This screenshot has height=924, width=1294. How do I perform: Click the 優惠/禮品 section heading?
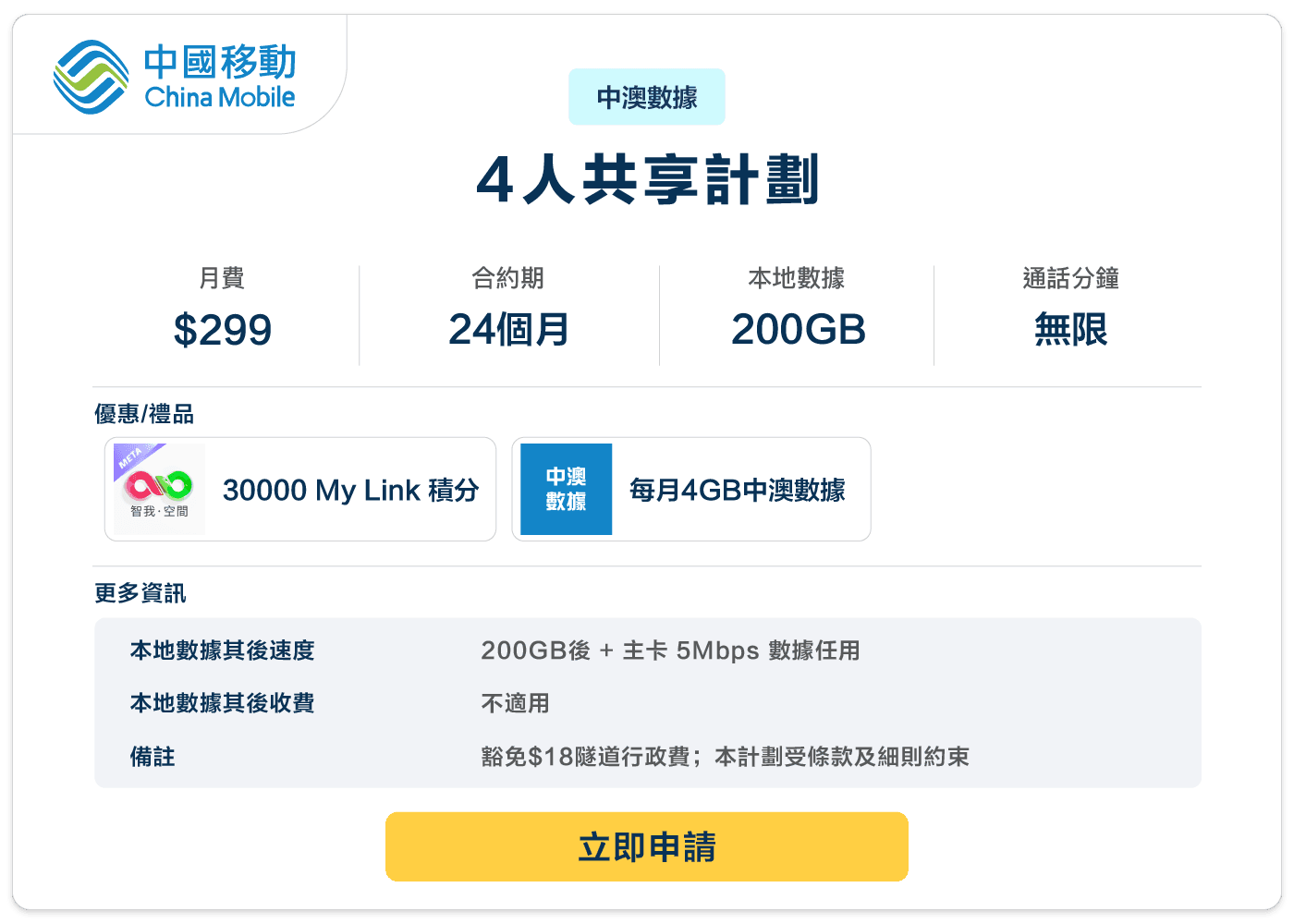(x=146, y=413)
